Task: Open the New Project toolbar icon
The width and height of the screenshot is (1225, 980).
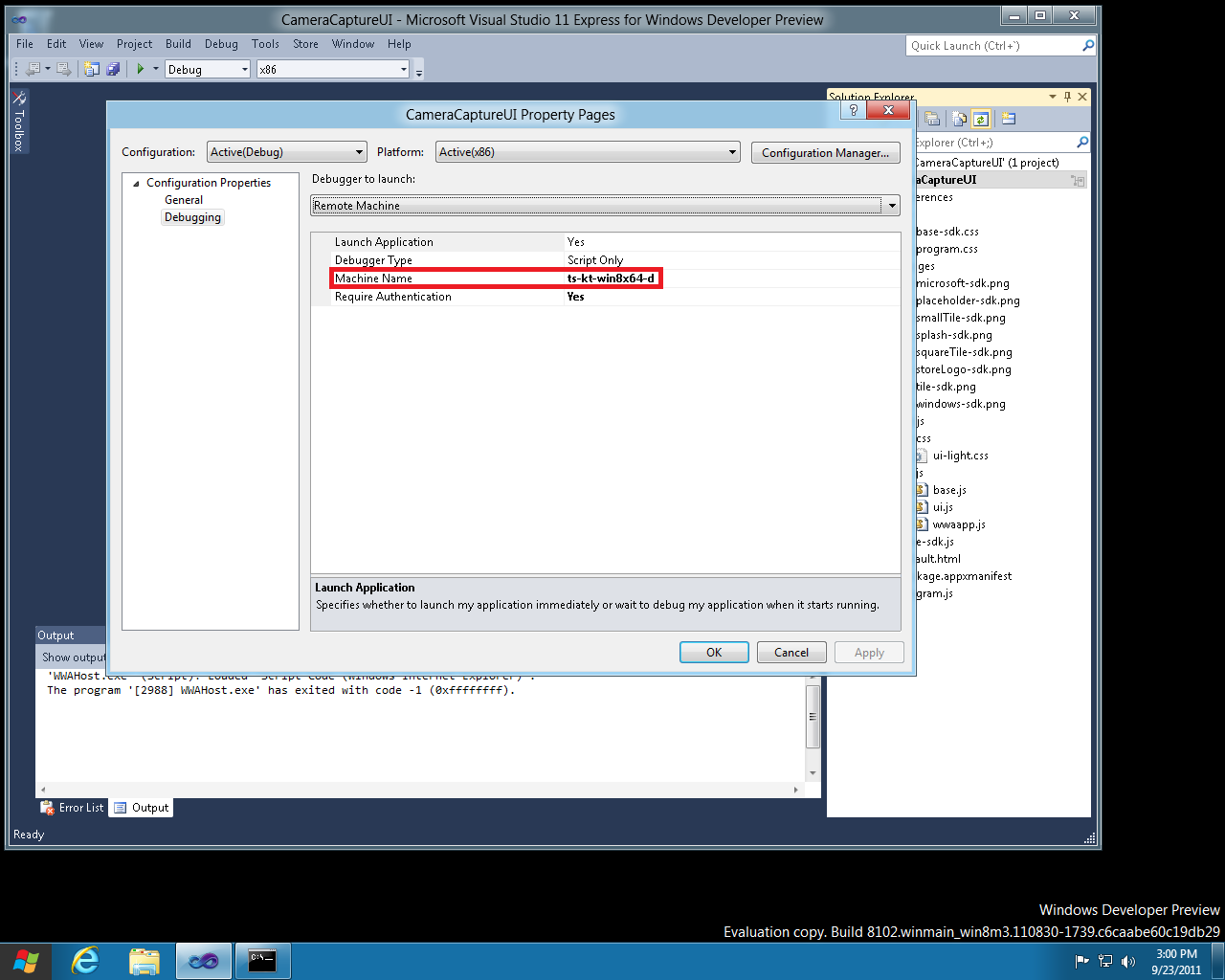Action: point(92,68)
